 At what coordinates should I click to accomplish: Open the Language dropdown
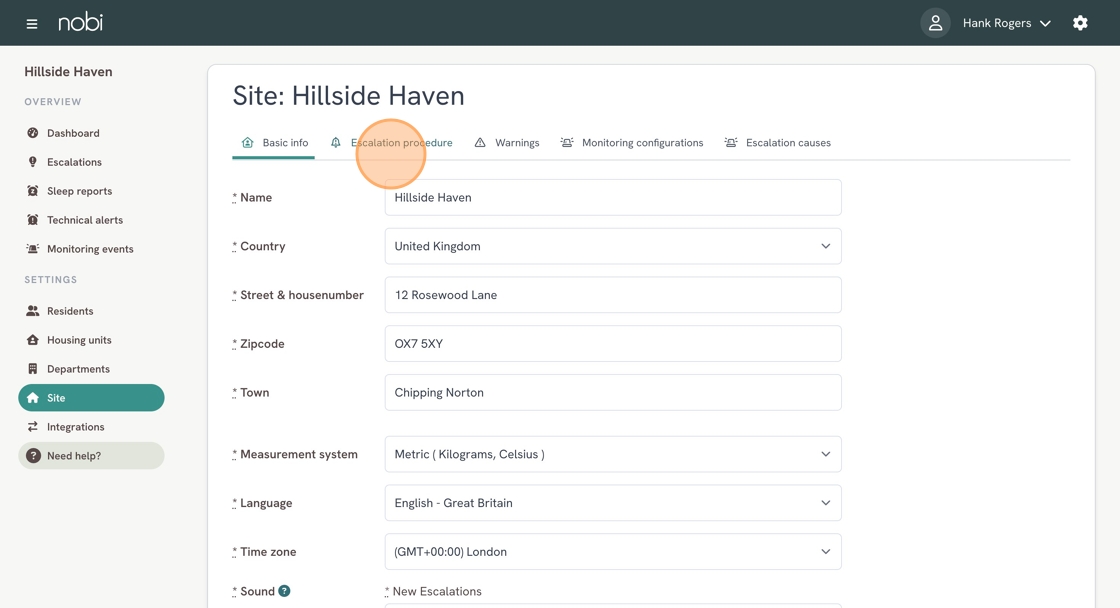pos(612,503)
